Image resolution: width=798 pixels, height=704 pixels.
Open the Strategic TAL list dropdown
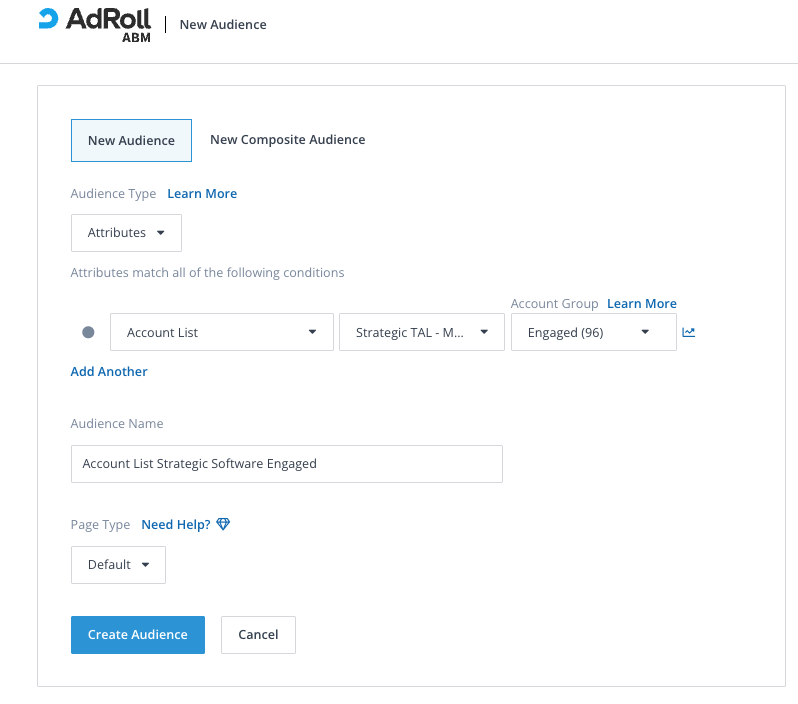click(x=422, y=333)
